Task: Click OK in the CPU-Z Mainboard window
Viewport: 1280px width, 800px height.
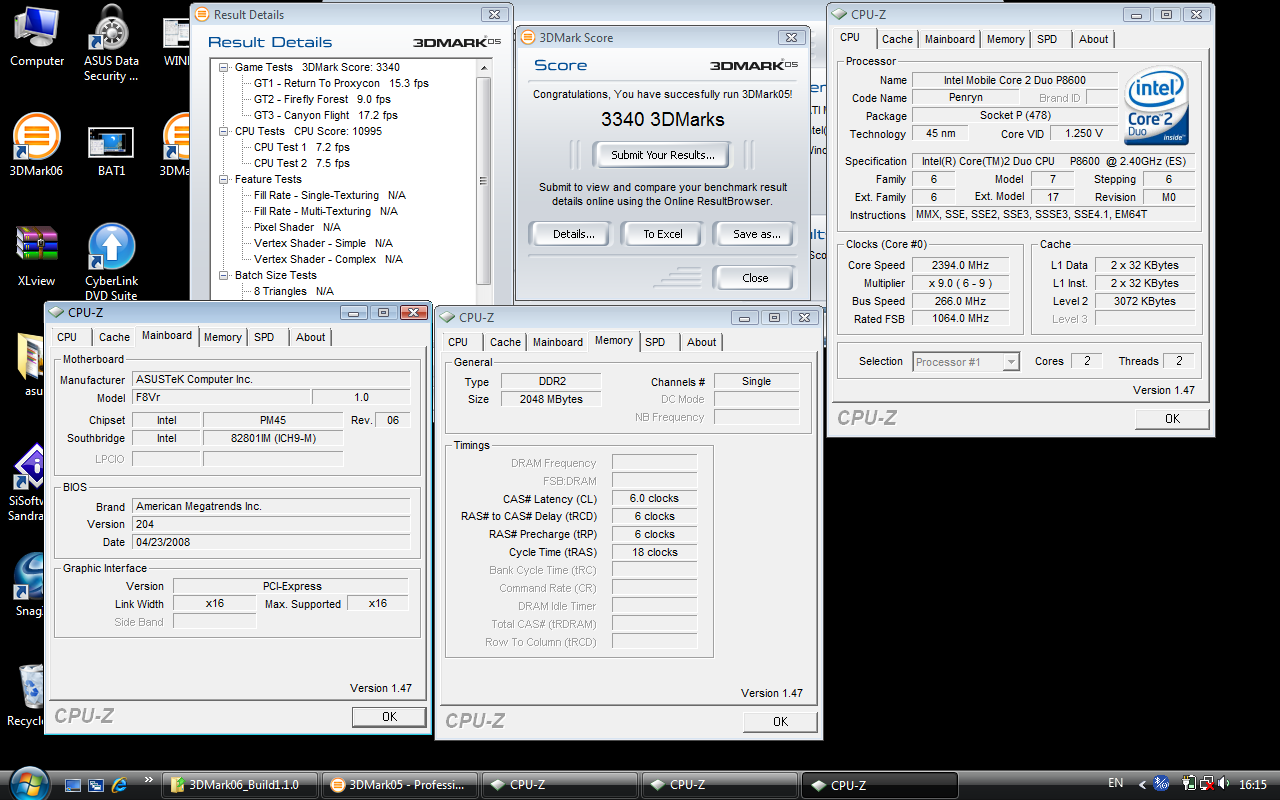Action: click(x=389, y=716)
